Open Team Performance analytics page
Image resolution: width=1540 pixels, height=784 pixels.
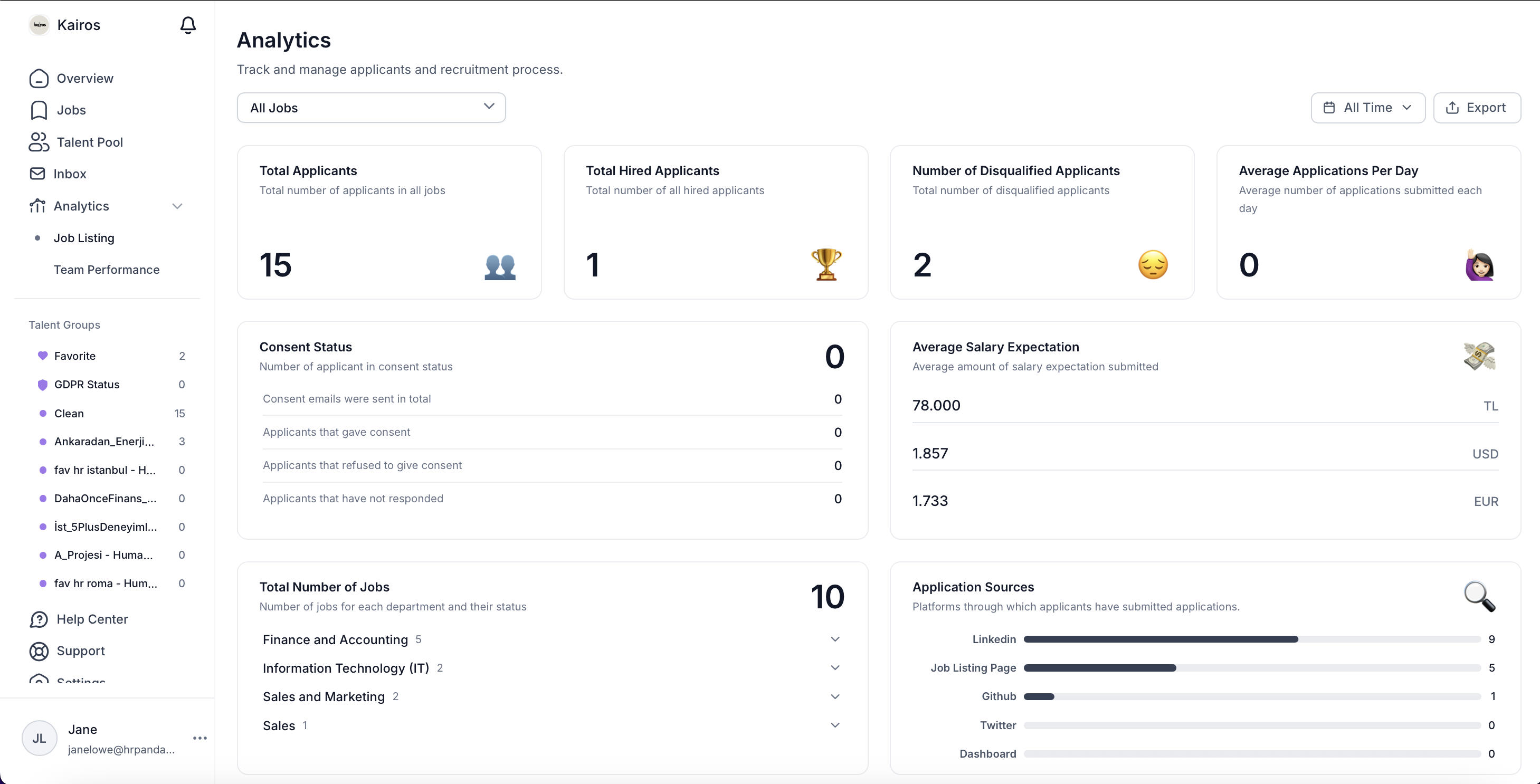[x=107, y=270]
